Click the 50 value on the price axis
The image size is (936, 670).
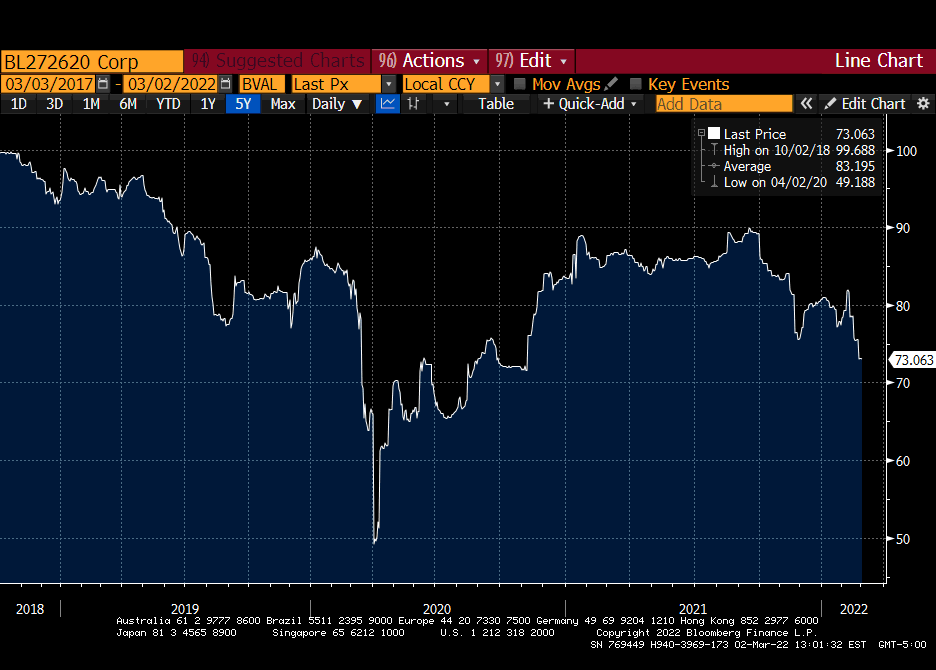point(903,539)
